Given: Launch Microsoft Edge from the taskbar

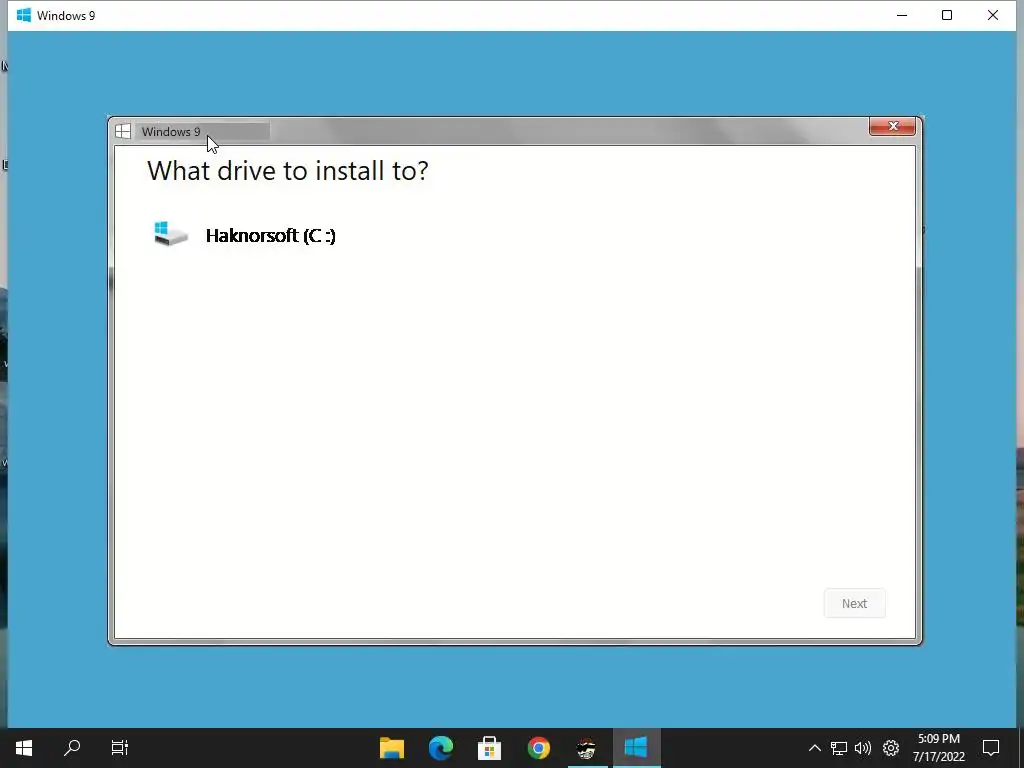Looking at the screenshot, I should click(441, 748).
